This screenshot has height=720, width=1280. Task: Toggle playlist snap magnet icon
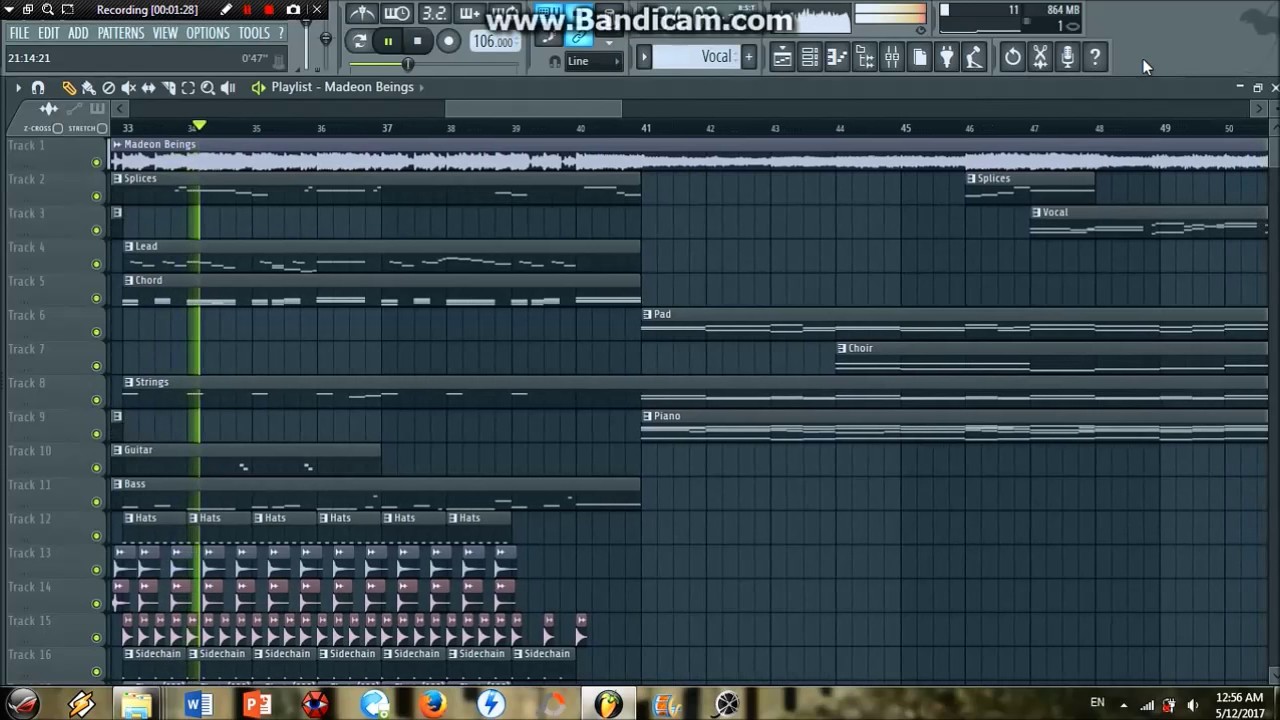[38, 88]
